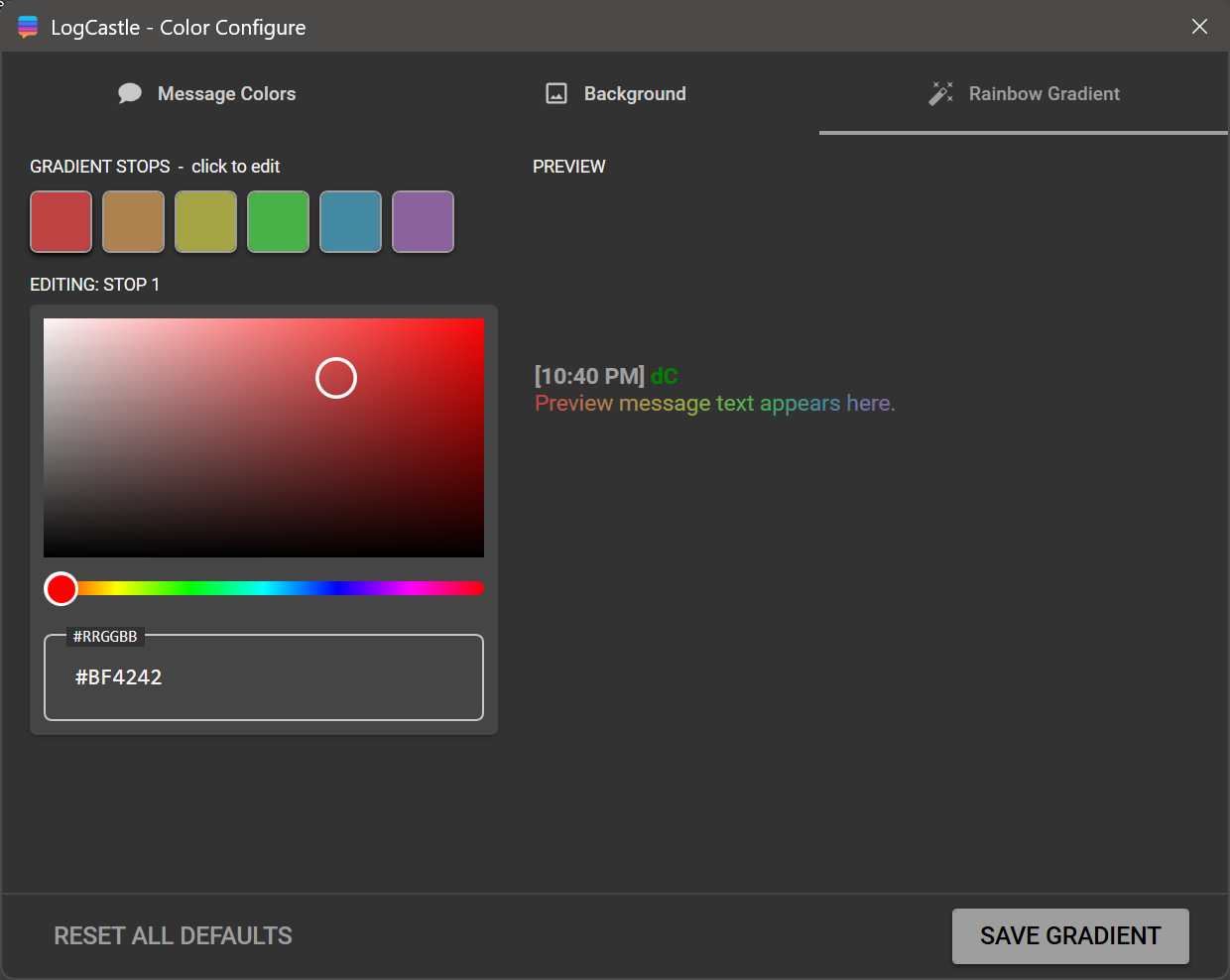Click the speech bubble icon beside Message Colors
Viewport: 1230px width, 980px height.
(x=130, y=92)
